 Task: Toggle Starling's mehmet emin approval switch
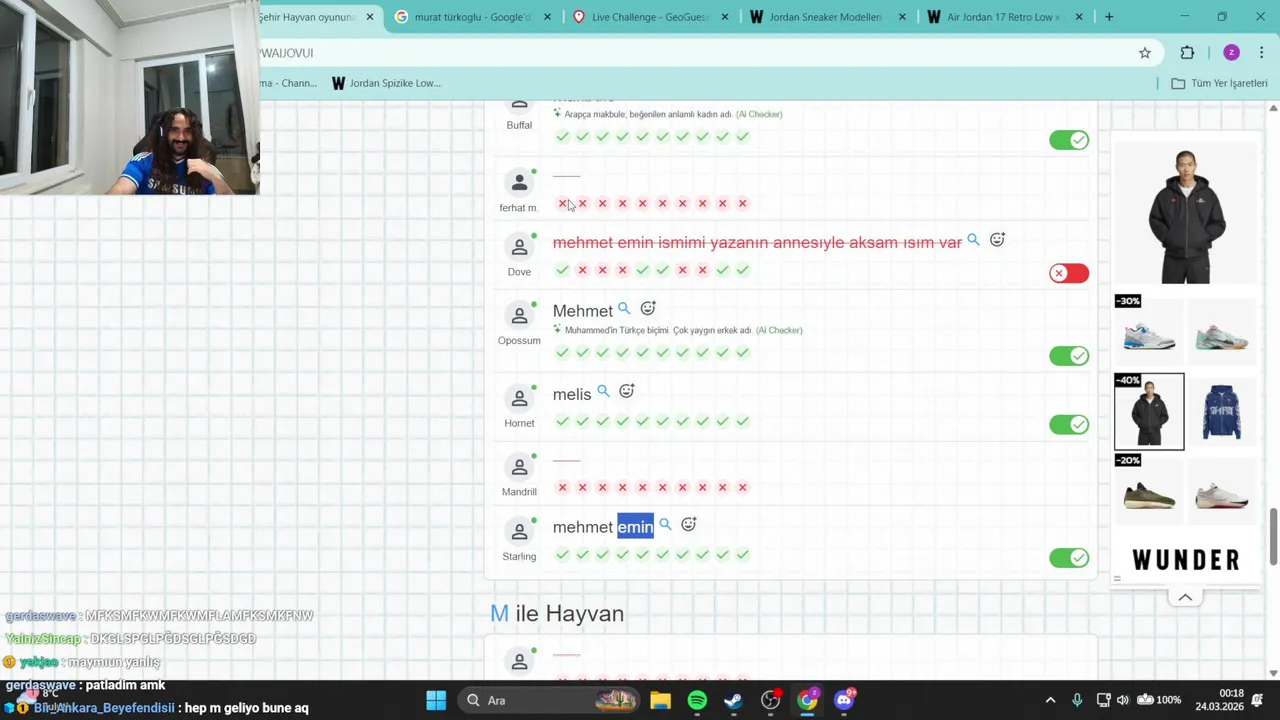click(x=1069, y=558)
